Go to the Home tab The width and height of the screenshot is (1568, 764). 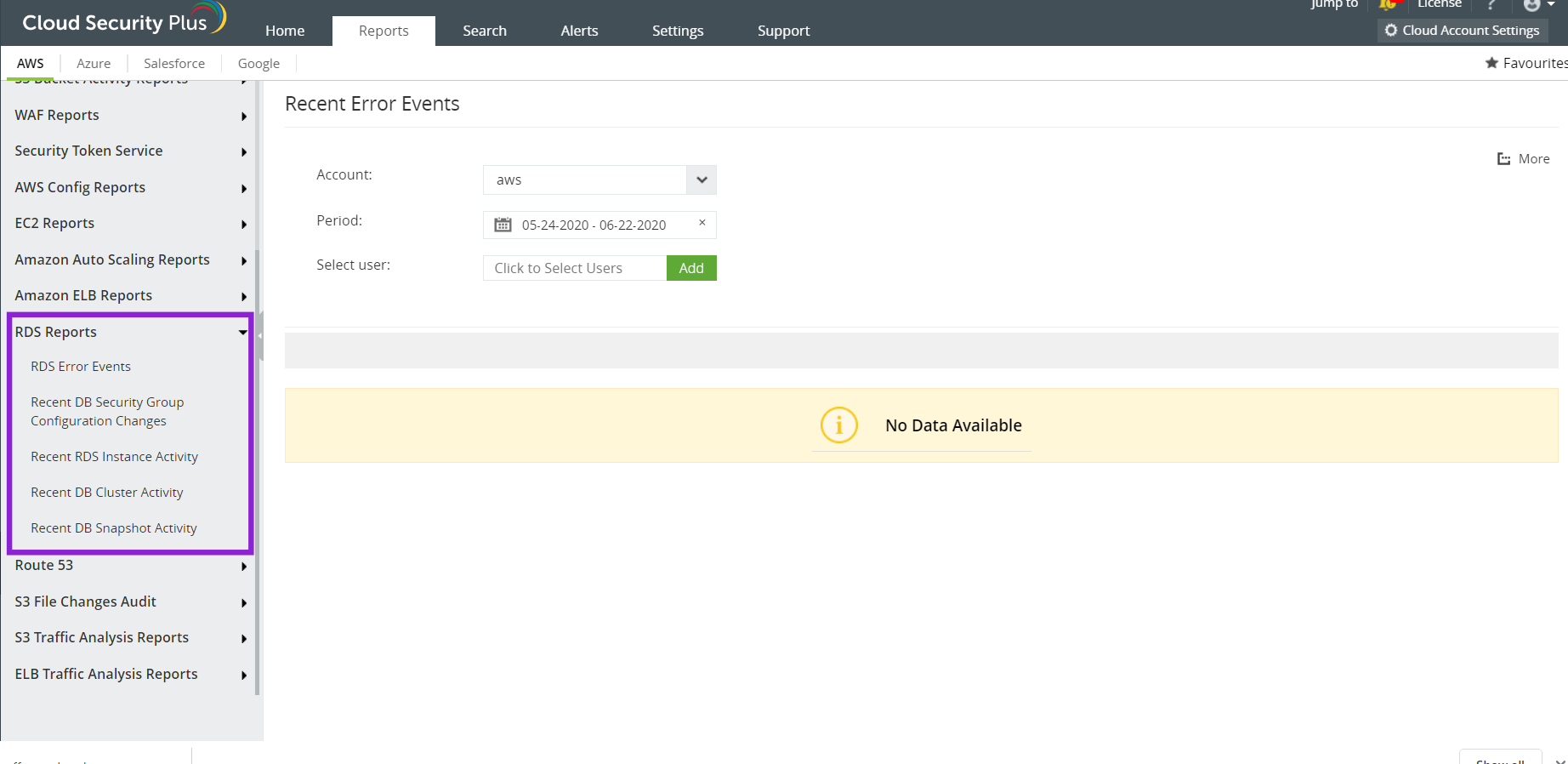pos(285,31)
